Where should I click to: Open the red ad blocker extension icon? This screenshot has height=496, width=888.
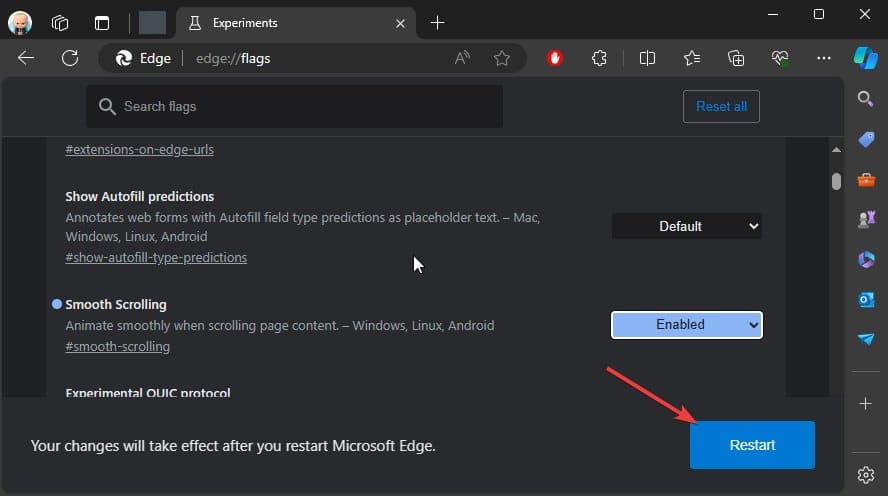[x=554, y=58]
